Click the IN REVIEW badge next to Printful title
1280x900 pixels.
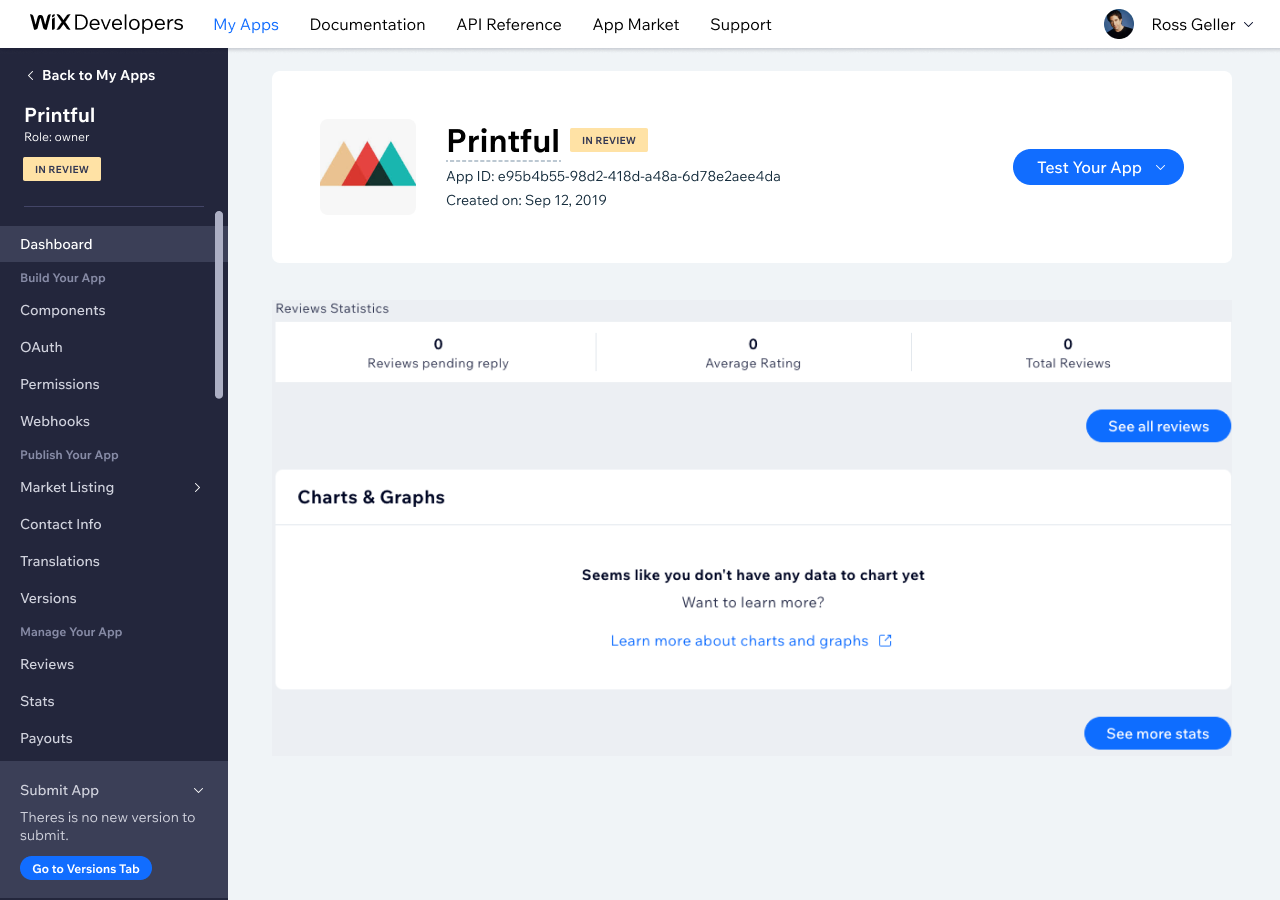click(609, 140)
